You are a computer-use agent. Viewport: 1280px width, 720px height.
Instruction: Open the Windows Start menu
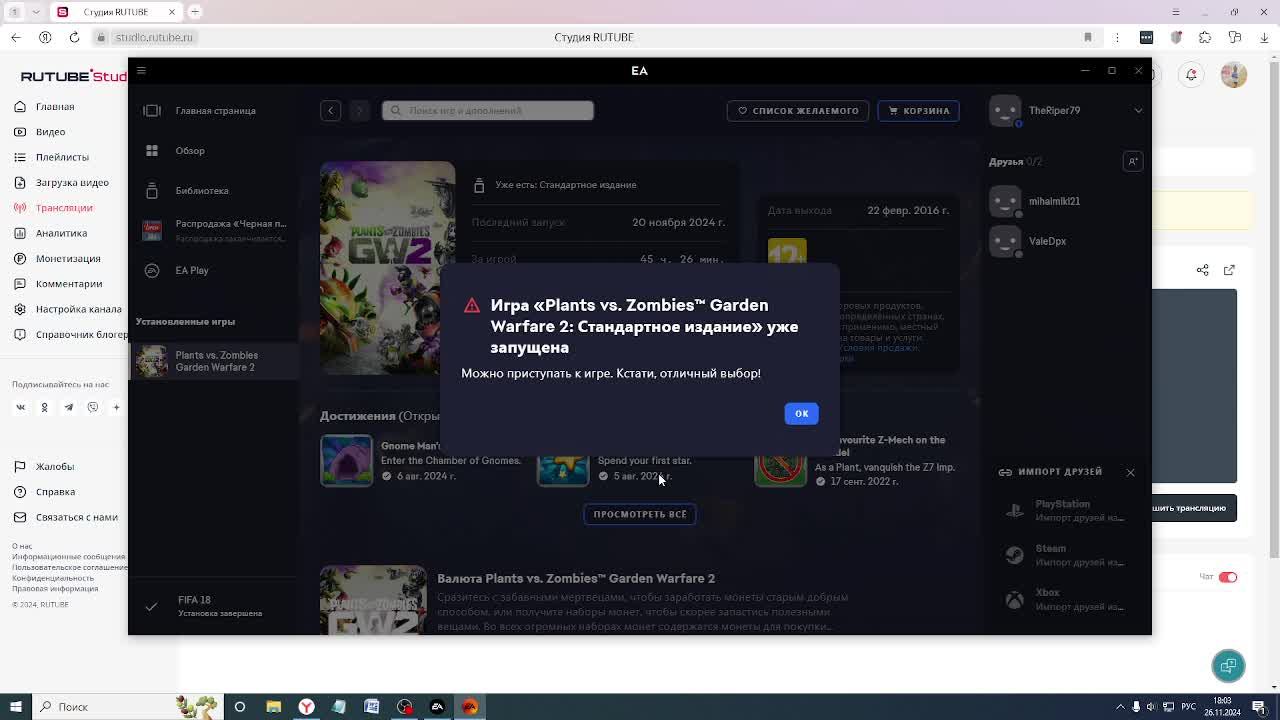click(16, 707)
